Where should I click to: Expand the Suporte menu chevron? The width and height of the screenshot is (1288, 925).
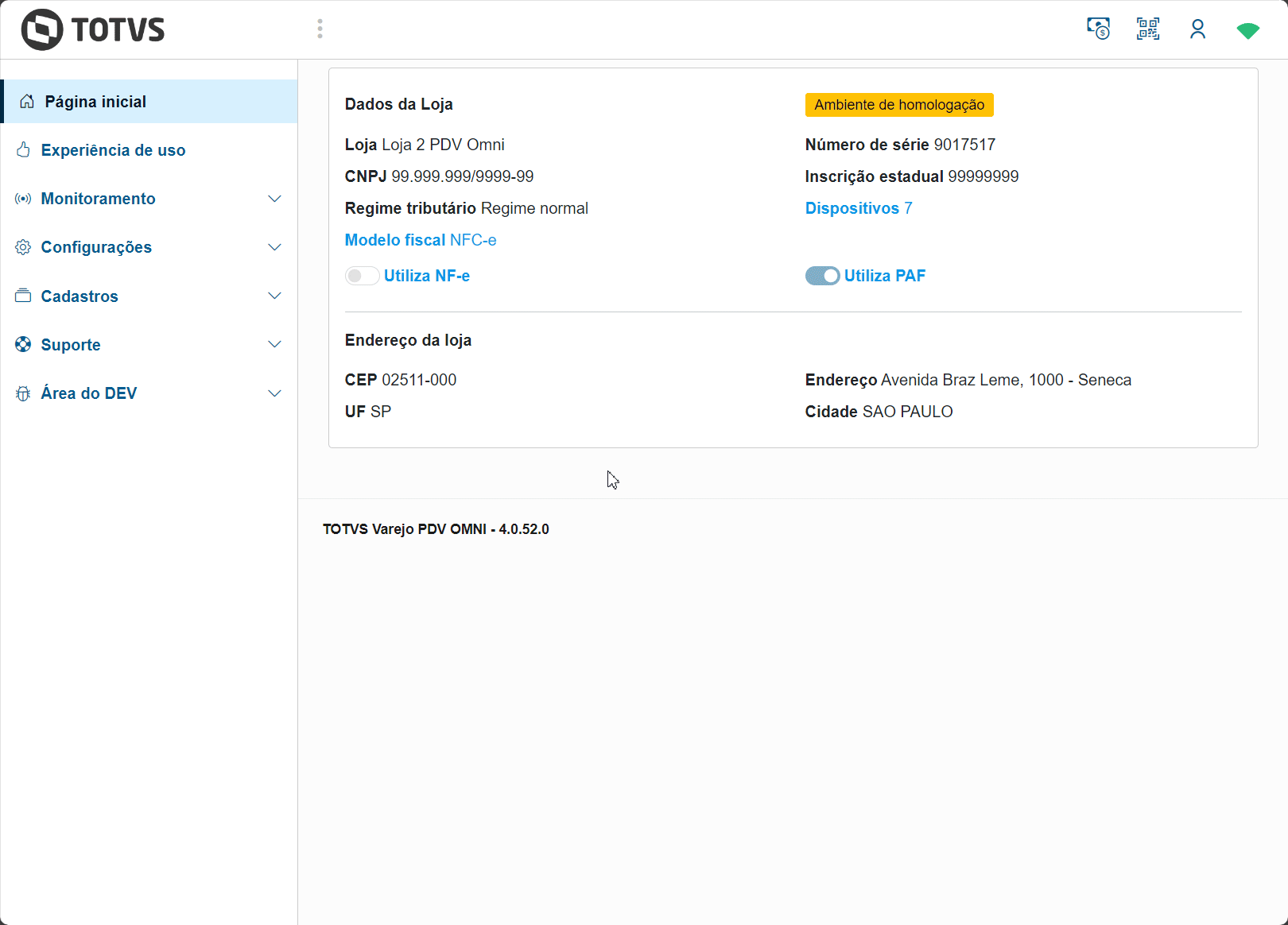[x=274, y=344]
